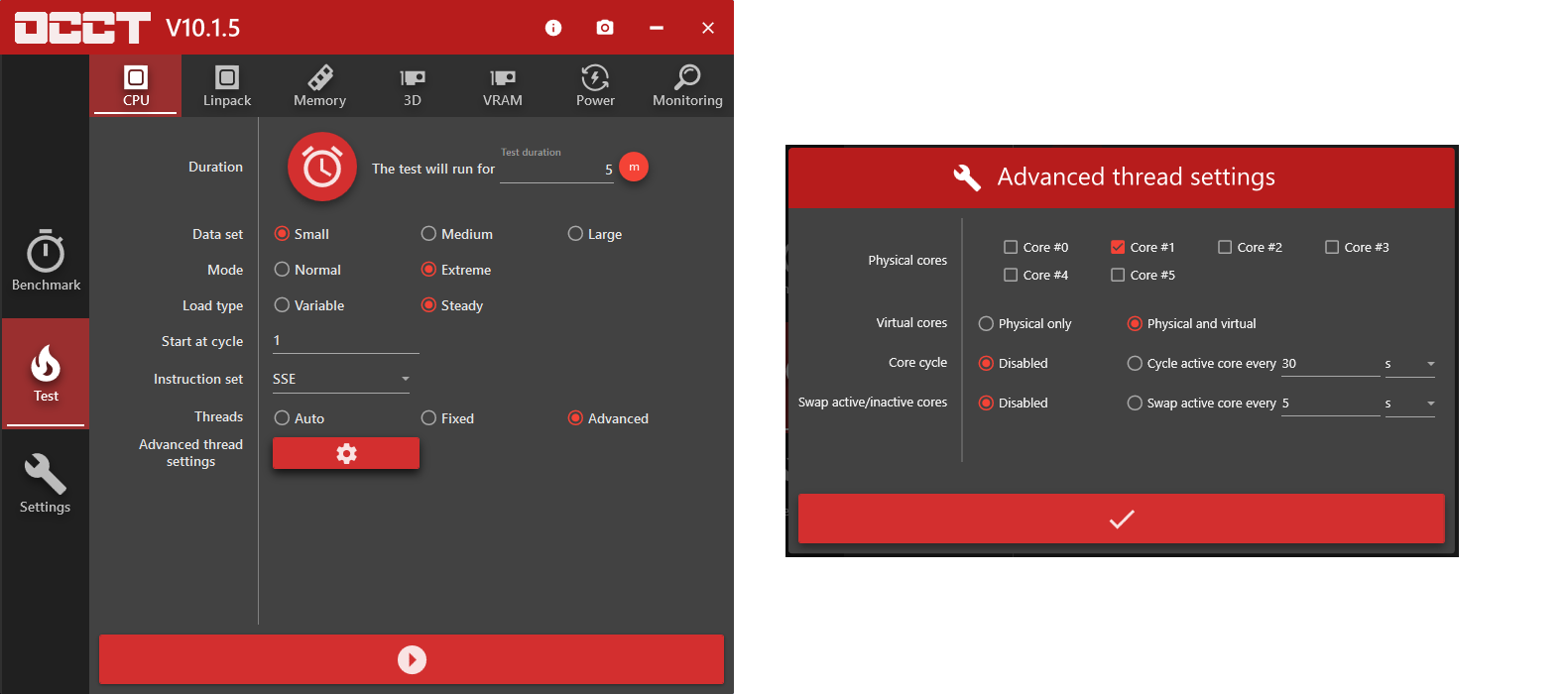Select Variable load type
The width and height of the screenshot is (1568, 694).
click(309, 305)
